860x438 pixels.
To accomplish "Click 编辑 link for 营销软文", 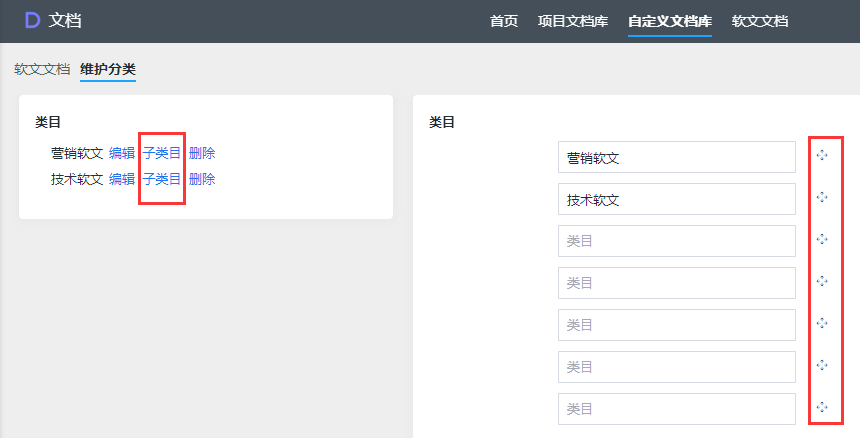I will [x=122, y=153].
